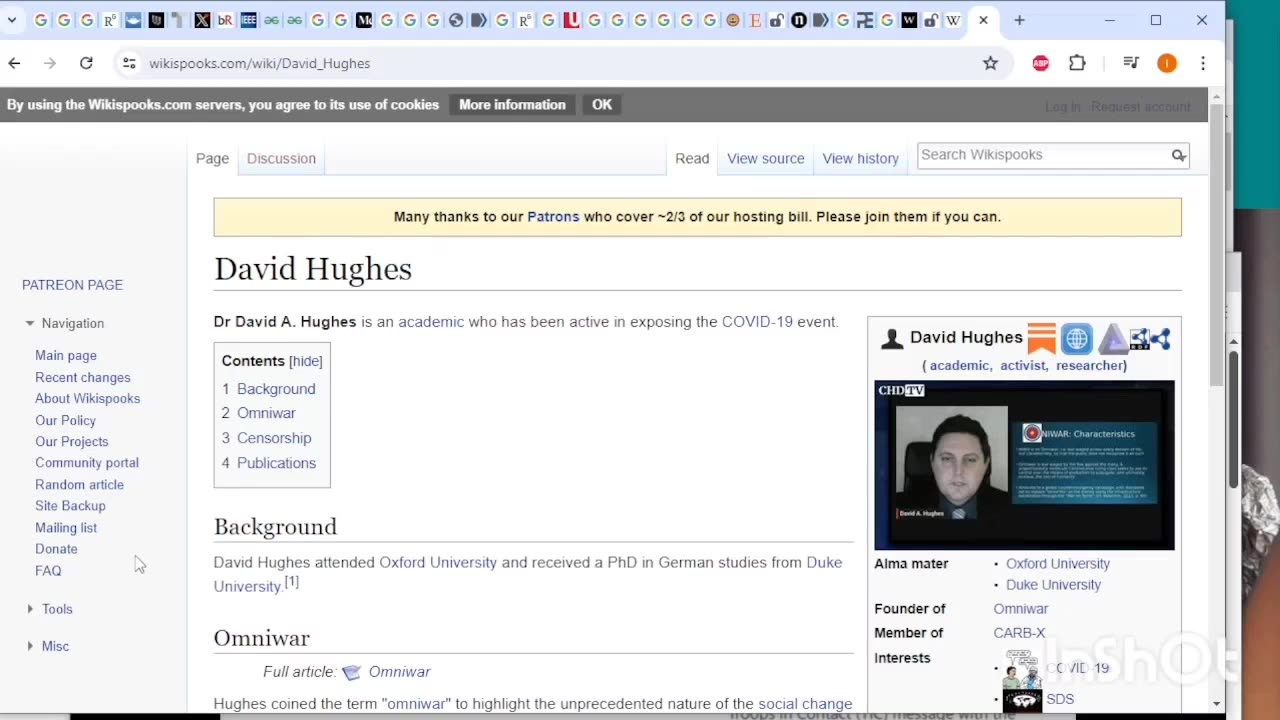Open the media controls toolbar icon
The width and height of the screenshot is (1280, 720).
click(x=1131, y=63)
